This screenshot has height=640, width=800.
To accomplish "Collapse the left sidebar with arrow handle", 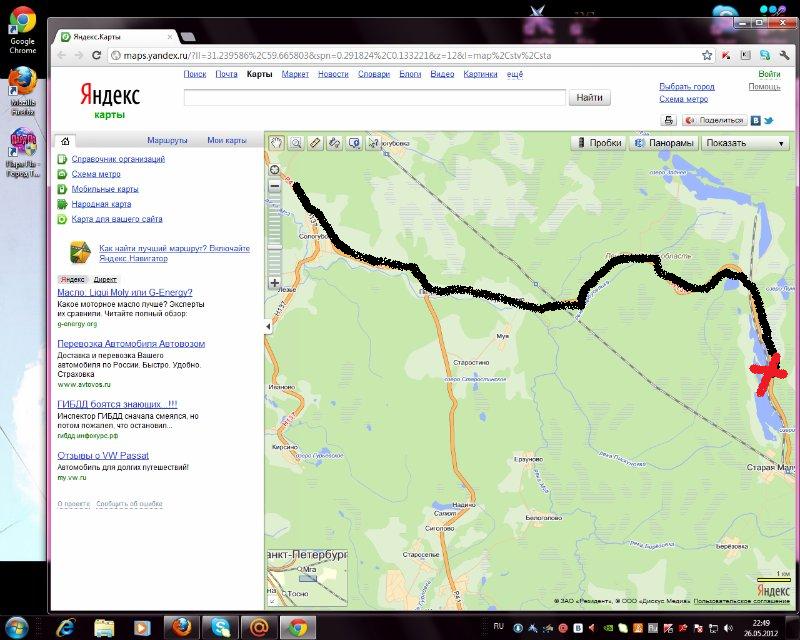I will [267, 327].
